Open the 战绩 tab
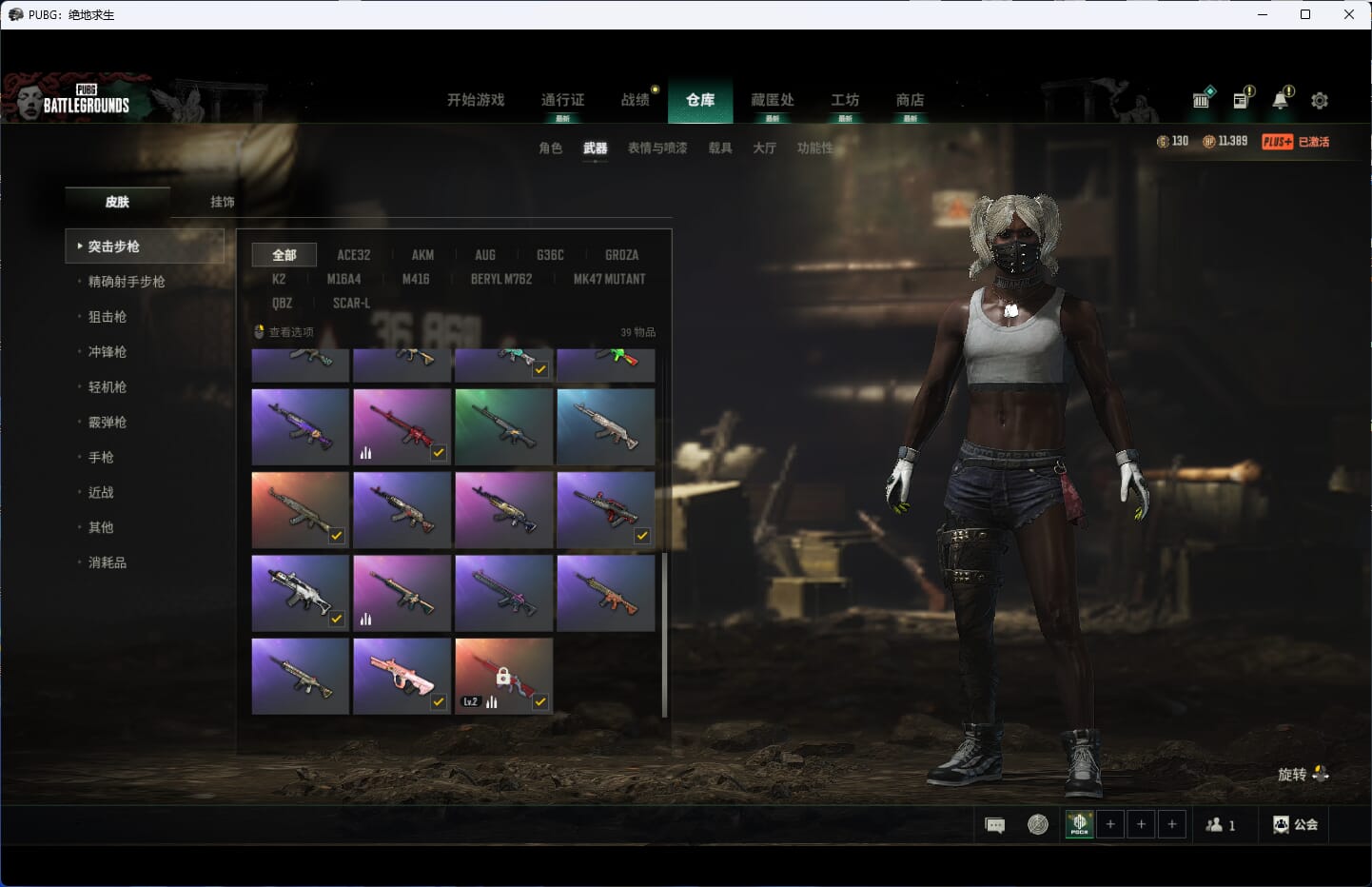Viewport: 1372px width, 887px height. pos(635,100)
